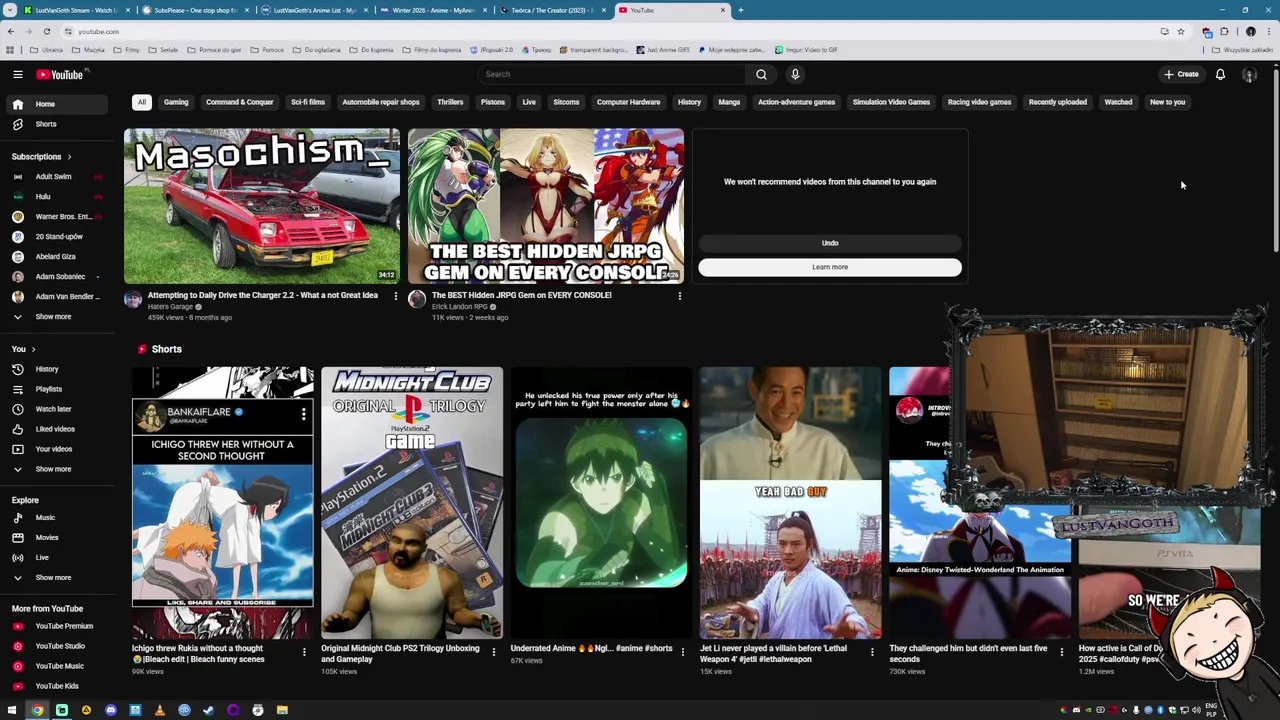This screenshot has height=720, width=1280.
Task: Select the Thrillers chip
Action: (450, 102)
